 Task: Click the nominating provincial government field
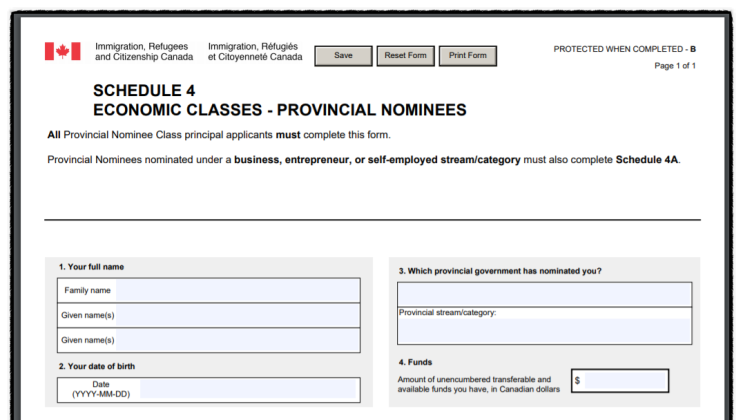[544, 294]
